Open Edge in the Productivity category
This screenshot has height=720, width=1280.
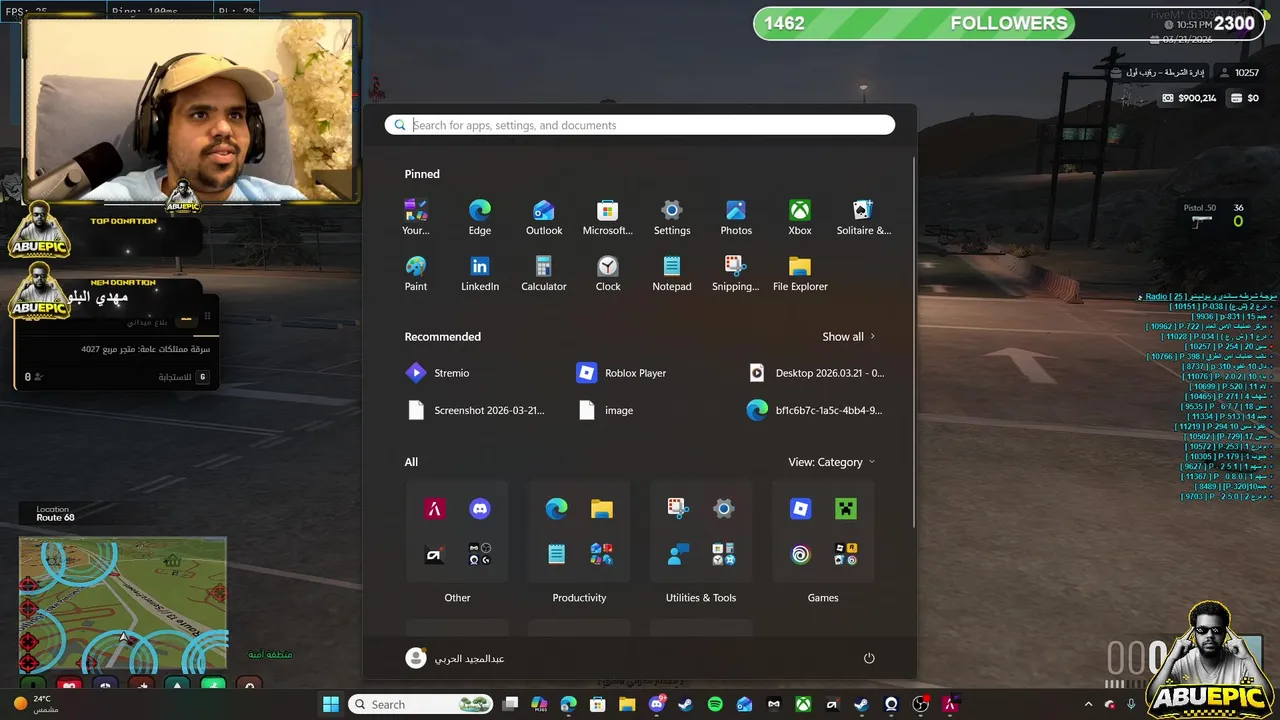point(557,509)
